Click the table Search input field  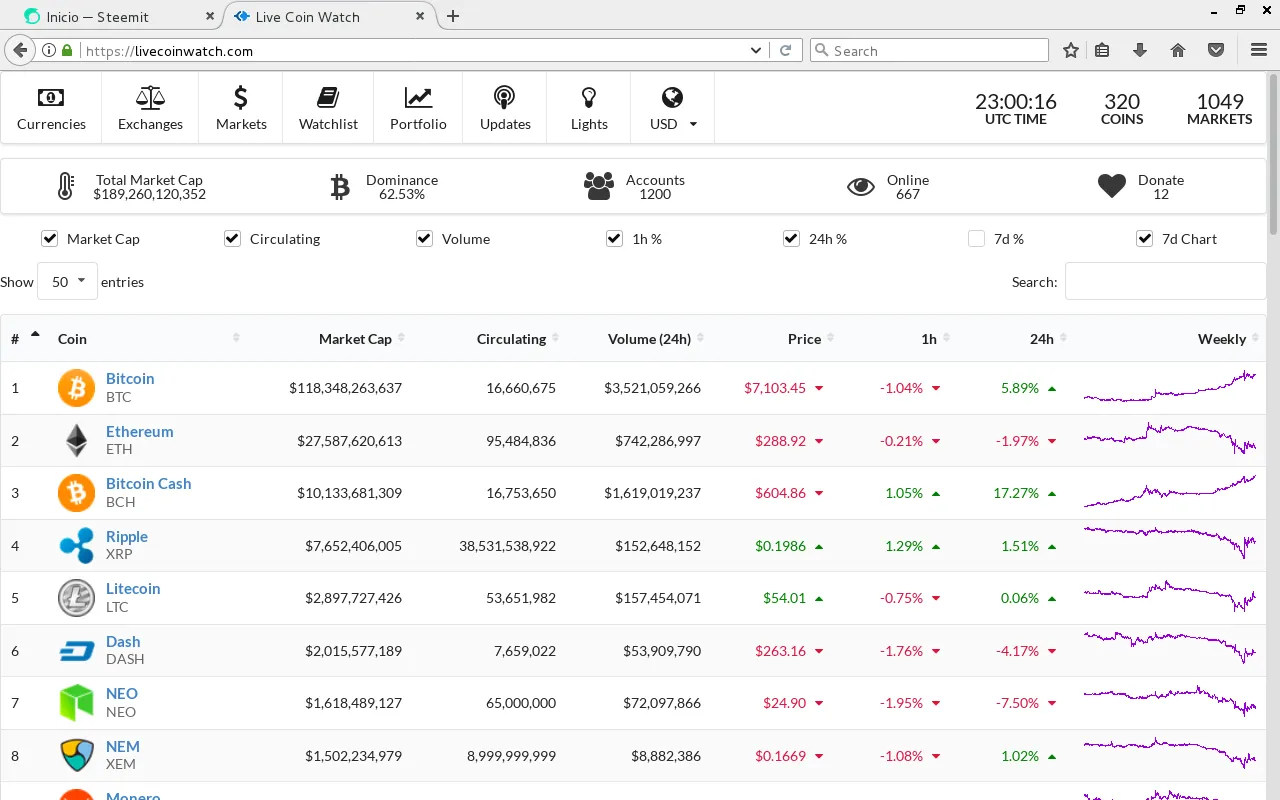1165,282
